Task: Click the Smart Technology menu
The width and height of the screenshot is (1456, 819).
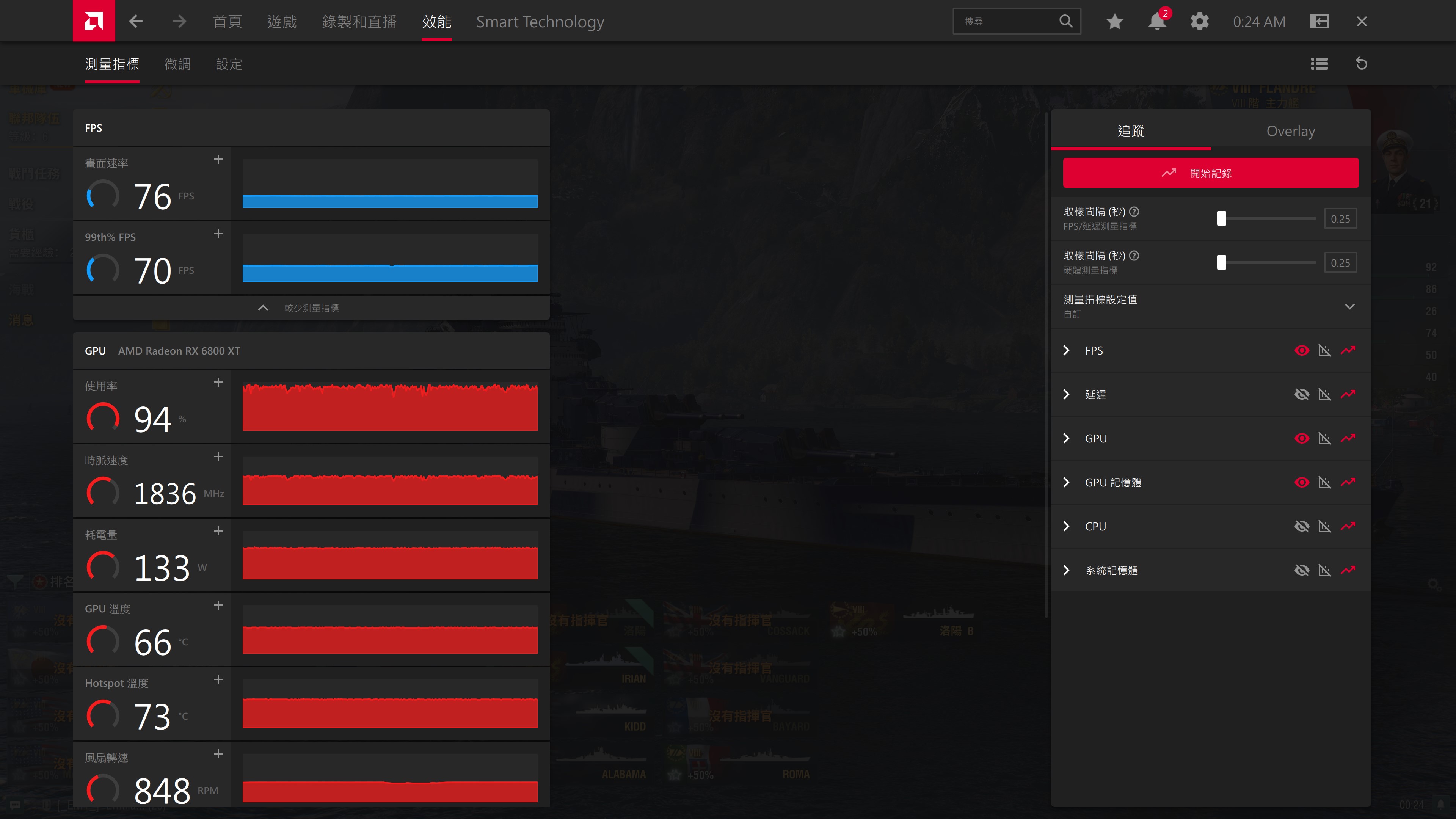Action: coord(540,22)
